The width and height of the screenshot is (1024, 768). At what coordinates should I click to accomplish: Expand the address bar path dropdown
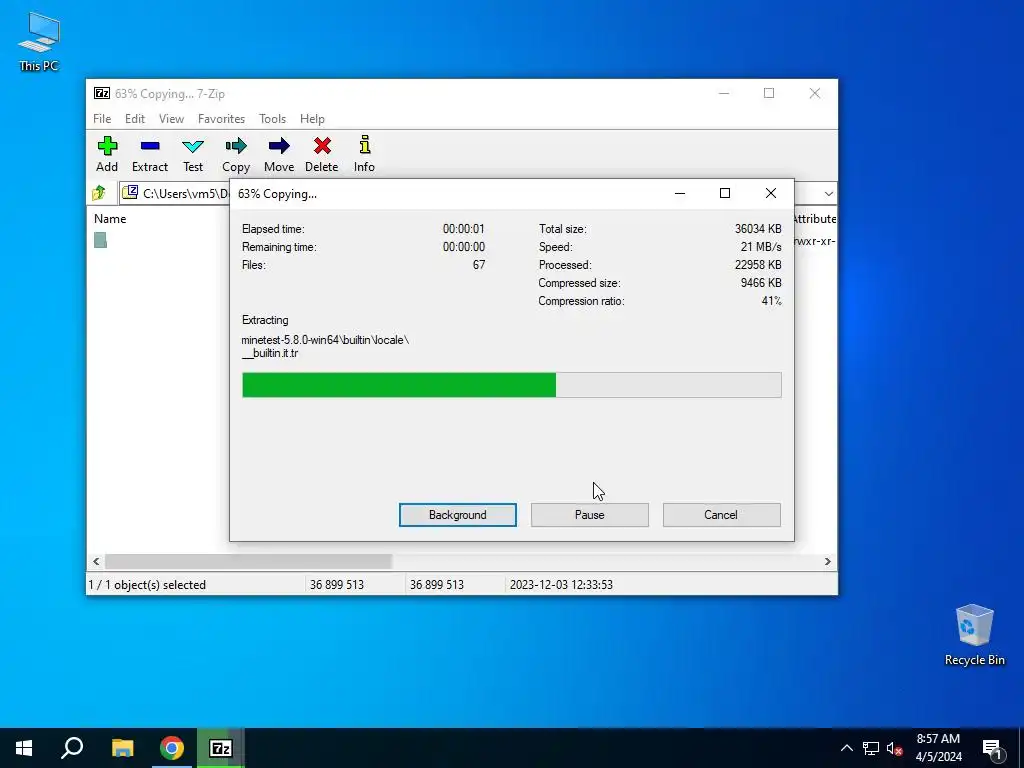click(828, 193)
